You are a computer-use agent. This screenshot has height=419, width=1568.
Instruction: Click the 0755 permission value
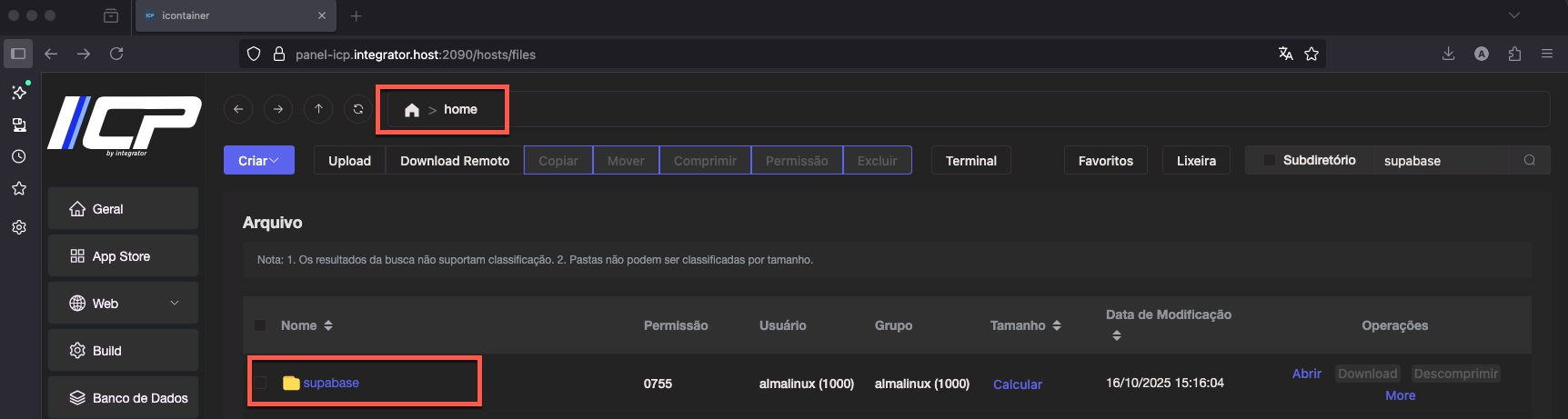tap(658, 384)
